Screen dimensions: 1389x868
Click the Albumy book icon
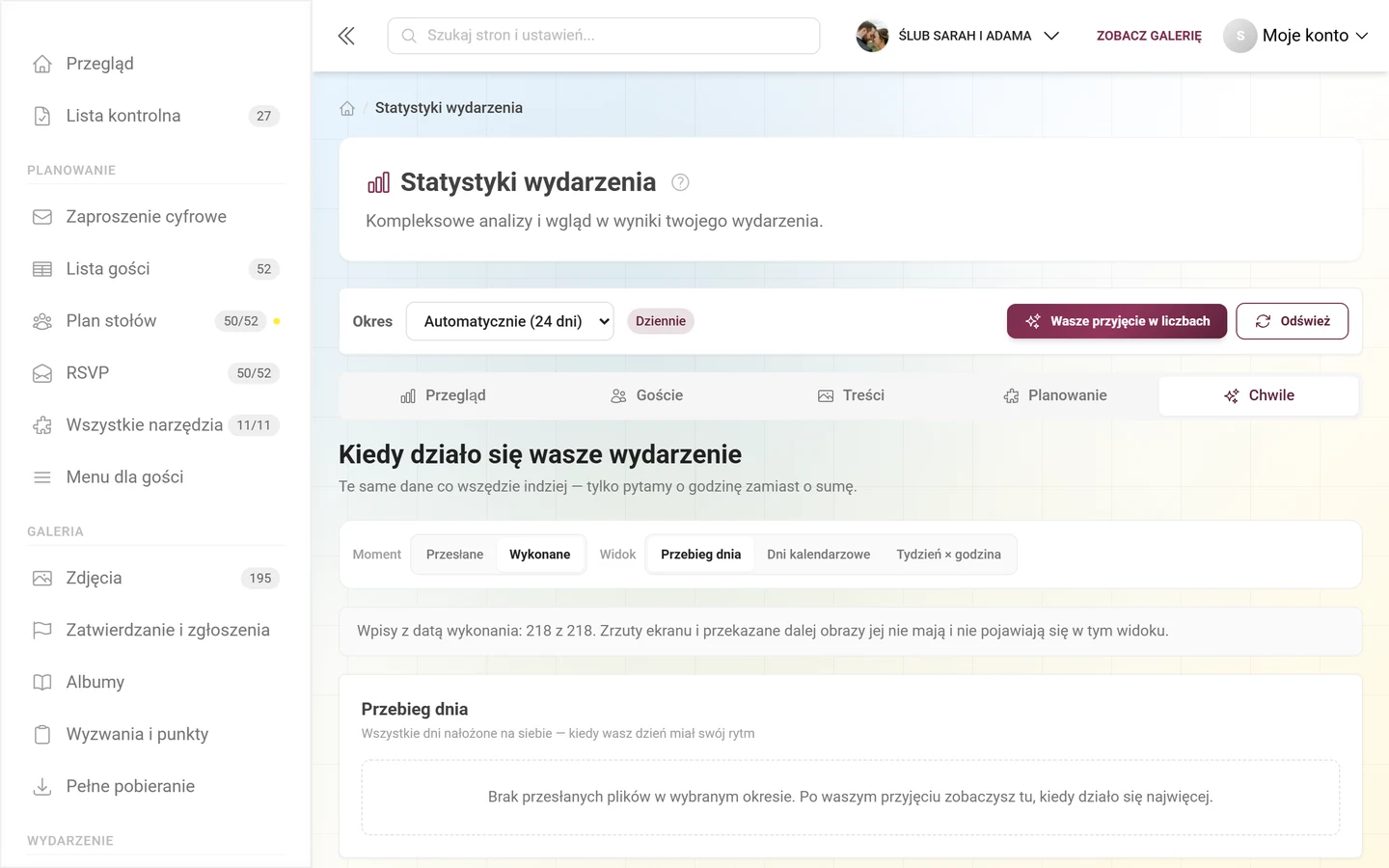pyautogui.click(x=42, y=683)
